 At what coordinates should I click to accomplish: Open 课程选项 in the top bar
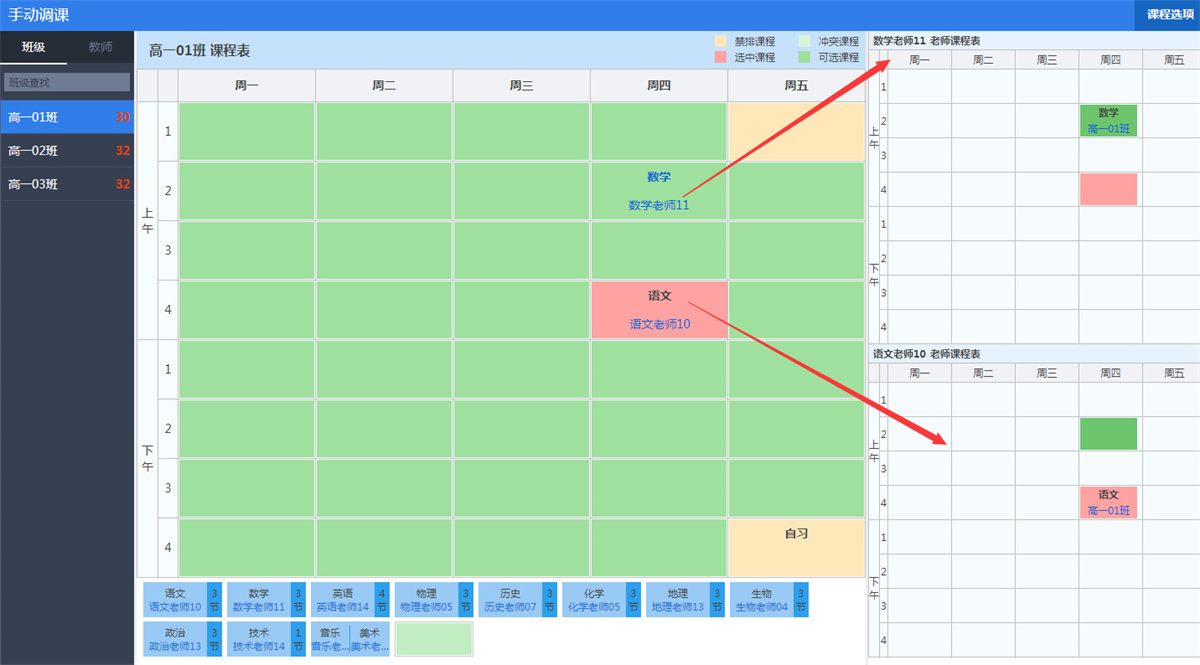pyautogui.click(x=1166, y=15)
